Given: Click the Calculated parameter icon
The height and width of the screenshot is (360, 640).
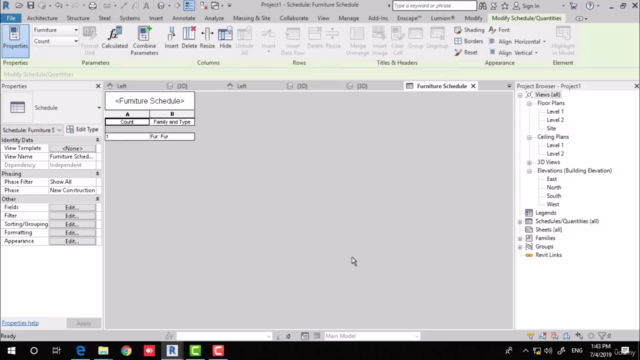Looking at the screenshot, I should pyautogui.click(x=114, y=38).
